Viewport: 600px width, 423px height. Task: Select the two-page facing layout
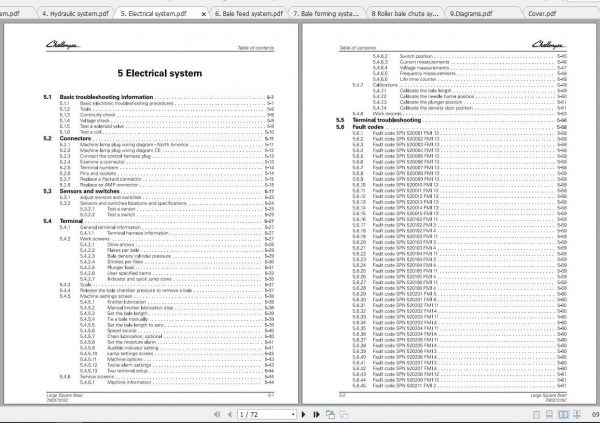(x=563, y=415)
